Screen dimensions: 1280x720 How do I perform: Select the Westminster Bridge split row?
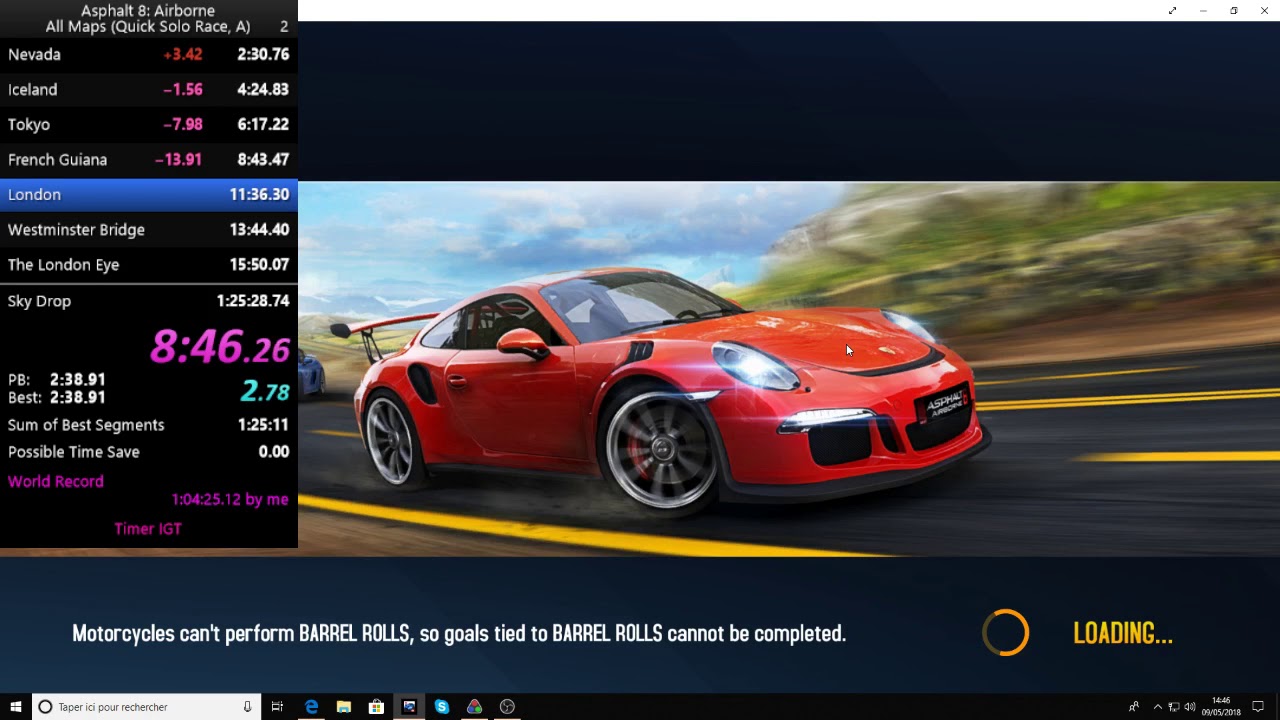coord(149,230)
